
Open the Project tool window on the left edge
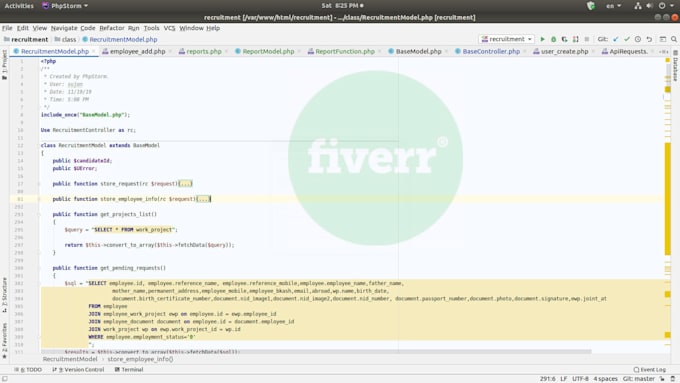(4, 64)
